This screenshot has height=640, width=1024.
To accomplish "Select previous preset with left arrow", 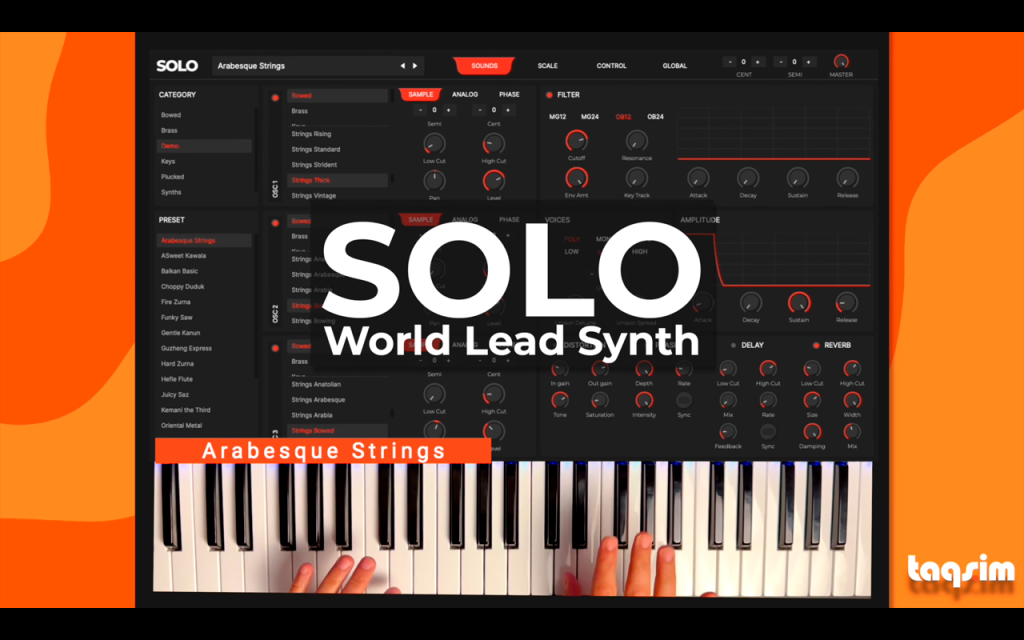I will pos(402,66).
